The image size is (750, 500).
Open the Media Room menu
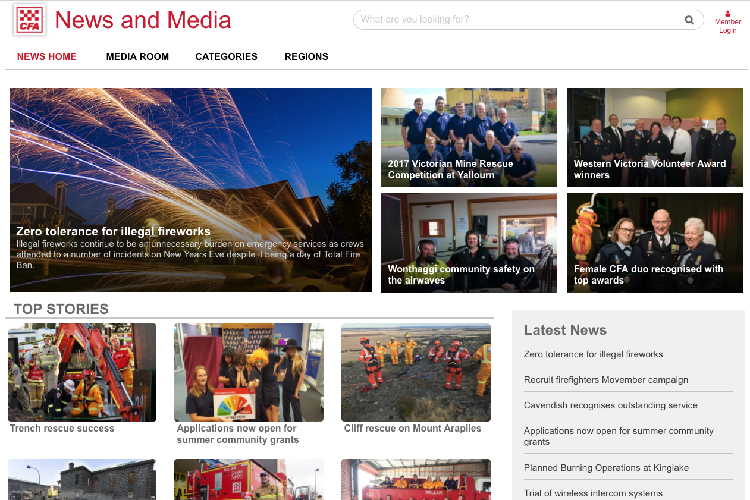coord(137,57)
